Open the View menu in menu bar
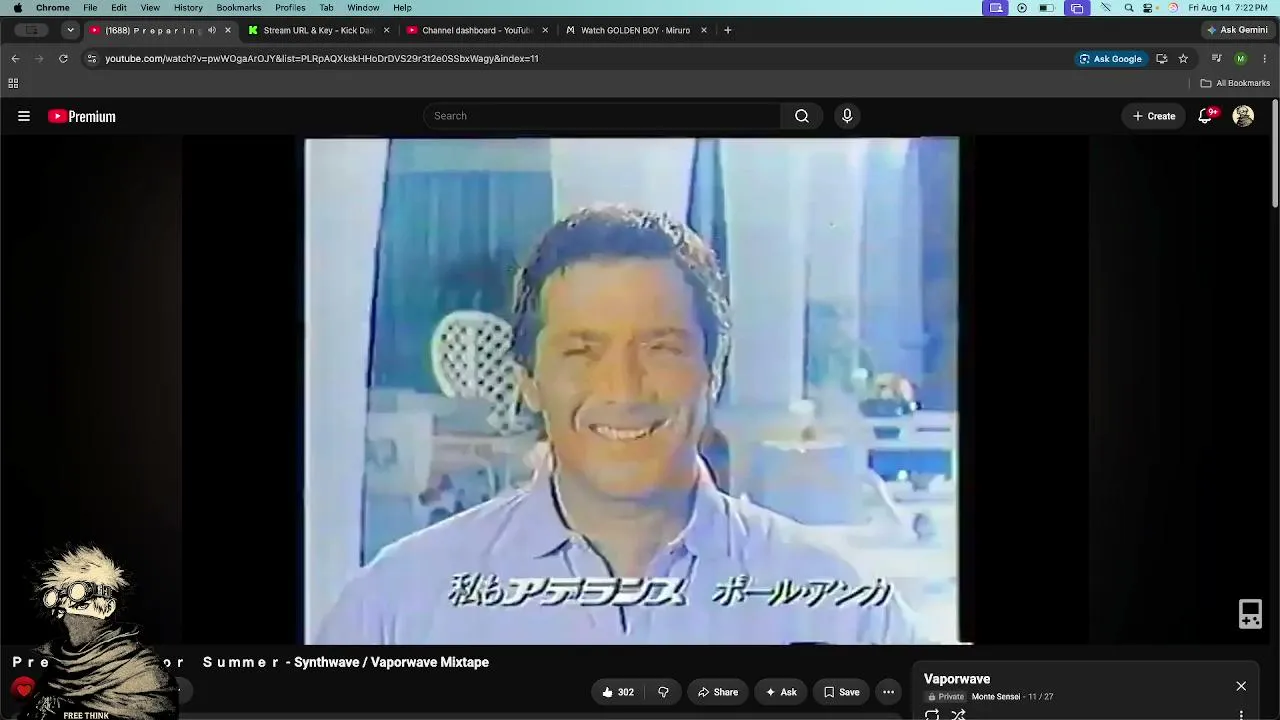The width and height of the screenshot is (1280, 720). [x=150, y=8]
